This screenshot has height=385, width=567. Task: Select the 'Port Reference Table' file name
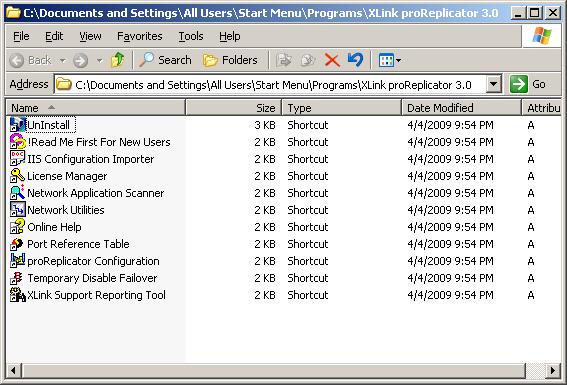point(78,244)
